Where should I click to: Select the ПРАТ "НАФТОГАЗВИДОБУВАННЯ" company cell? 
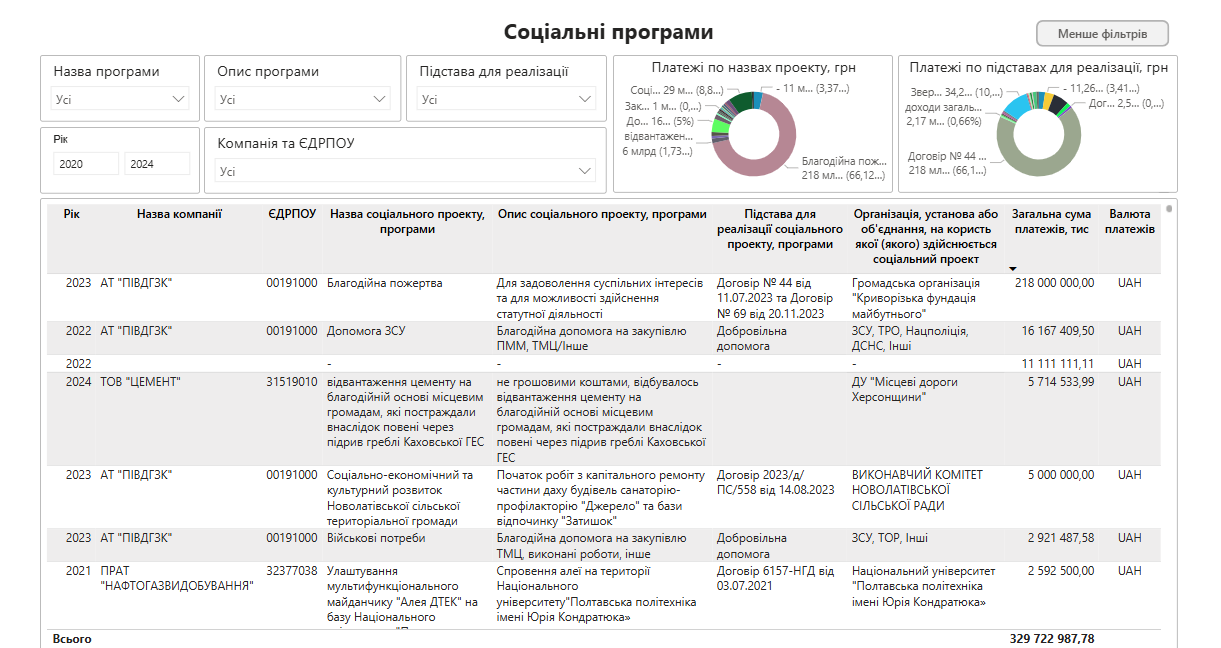(x=177, y=578)
